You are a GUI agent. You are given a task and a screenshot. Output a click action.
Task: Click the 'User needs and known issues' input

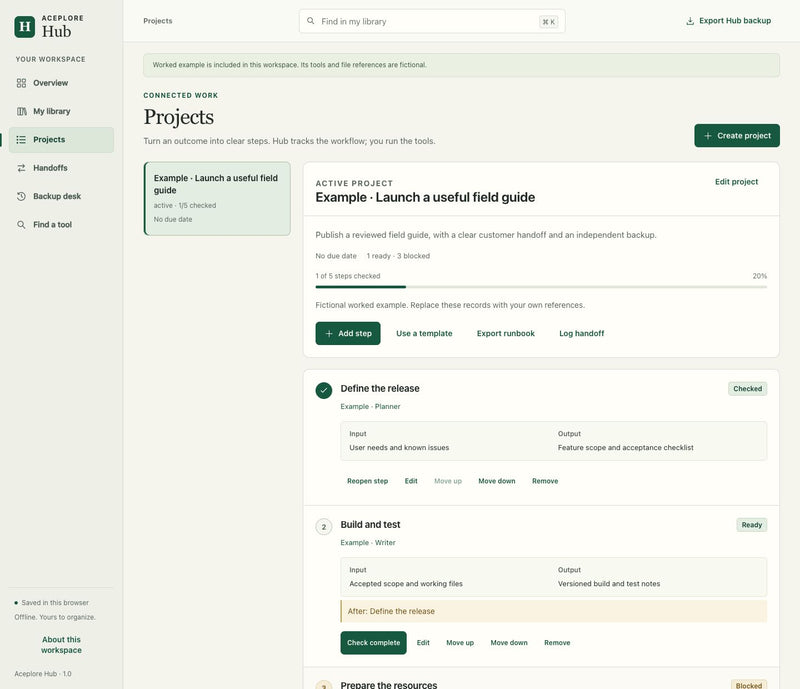pos(399,448)
